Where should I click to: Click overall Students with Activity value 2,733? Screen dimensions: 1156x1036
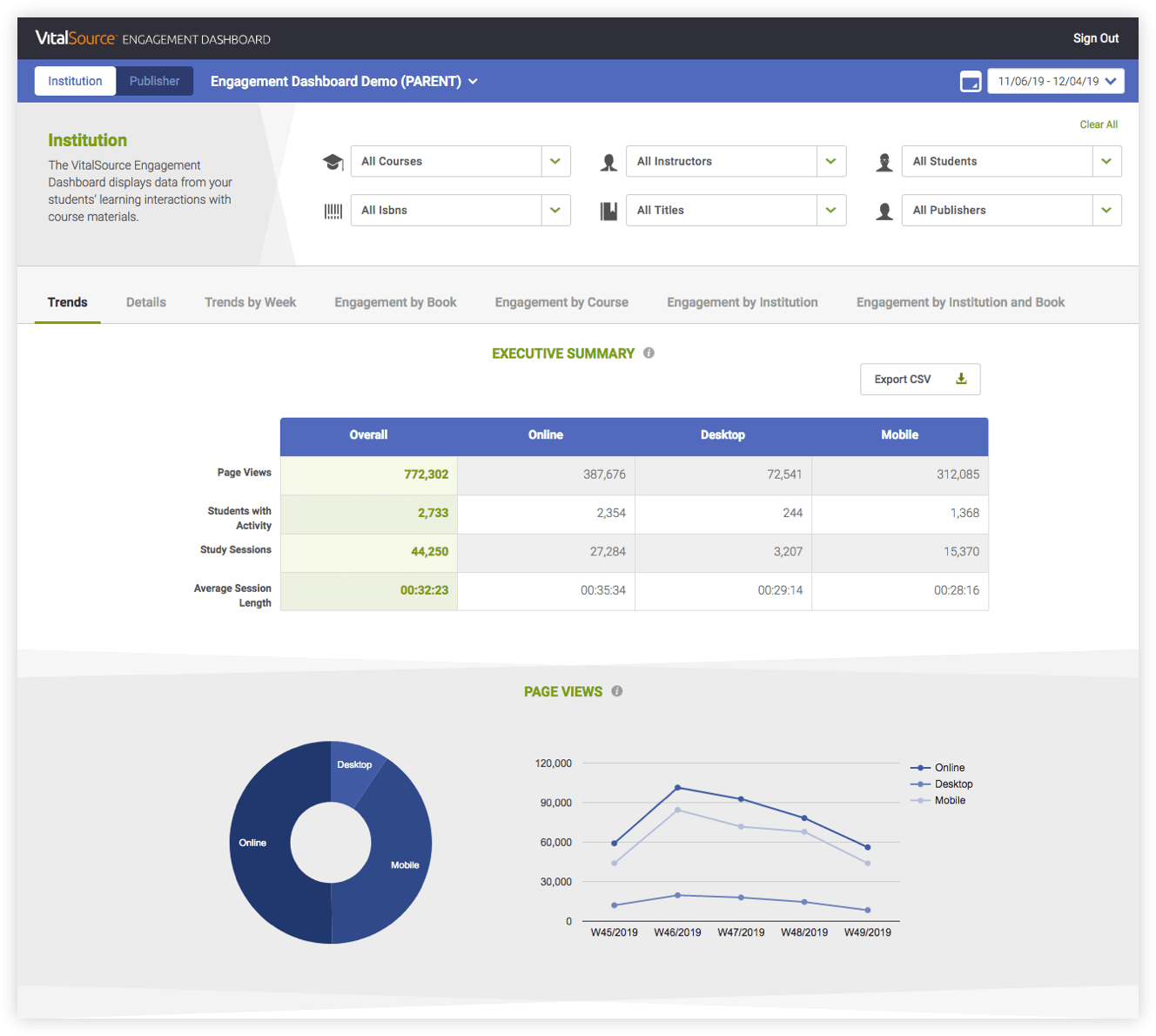tap(433, 513)
